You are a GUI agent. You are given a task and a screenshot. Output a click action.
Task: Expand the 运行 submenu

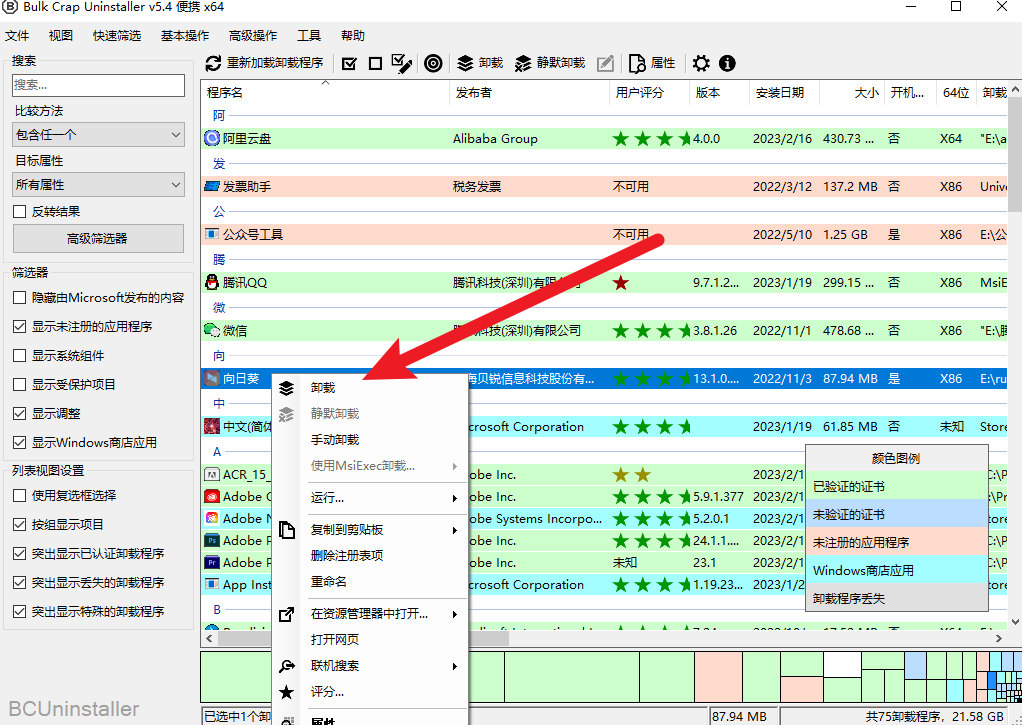[x=455, y=498]
